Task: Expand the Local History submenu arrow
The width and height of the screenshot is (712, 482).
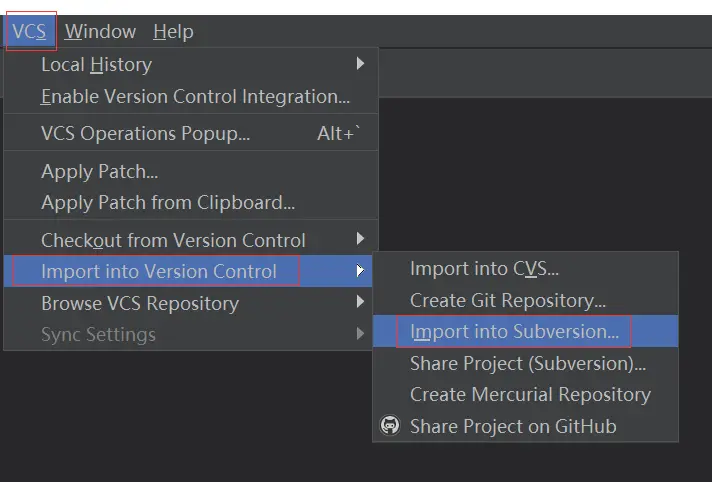Action: tap(360, 65)
